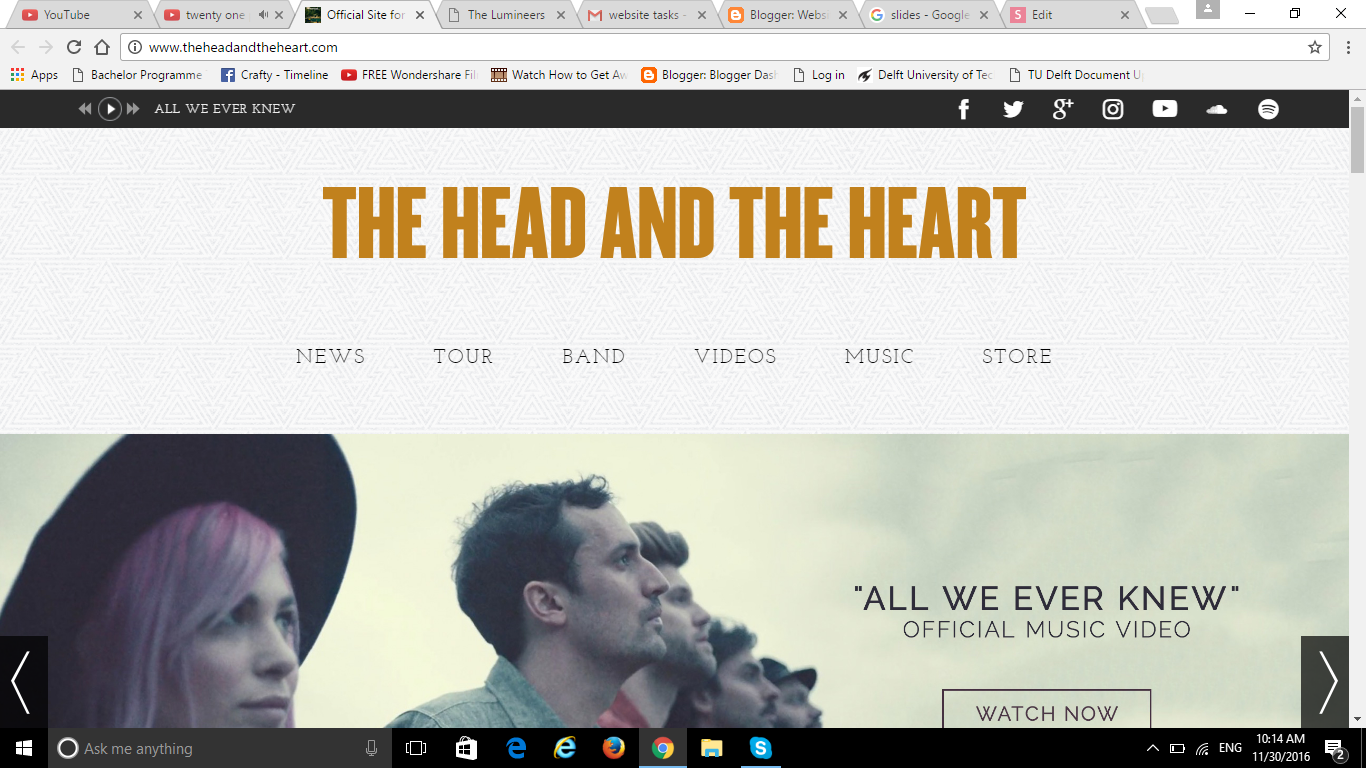Show next slide with right arrow

1326,682
